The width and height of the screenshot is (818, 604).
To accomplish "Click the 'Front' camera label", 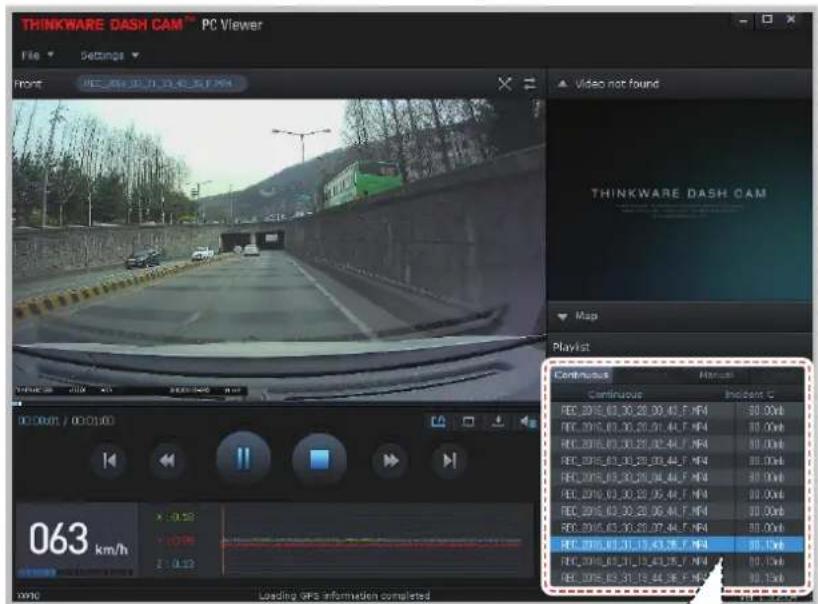I will pyautogui.click(x=28, y=84).
